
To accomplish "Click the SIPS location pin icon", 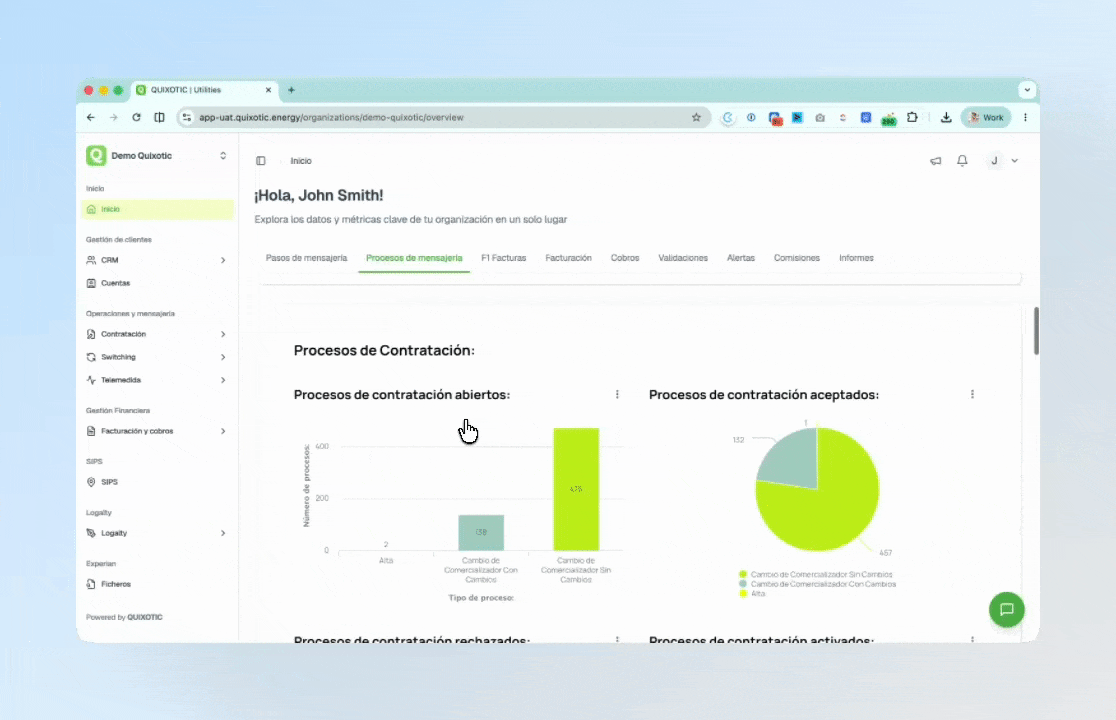I will 91,482.
